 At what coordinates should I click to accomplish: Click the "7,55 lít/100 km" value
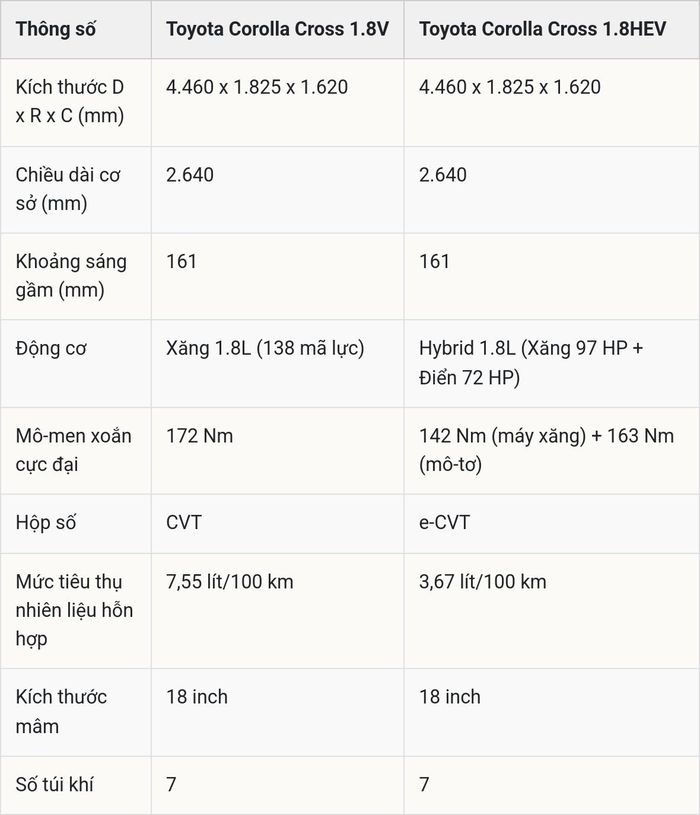(230, 582)
